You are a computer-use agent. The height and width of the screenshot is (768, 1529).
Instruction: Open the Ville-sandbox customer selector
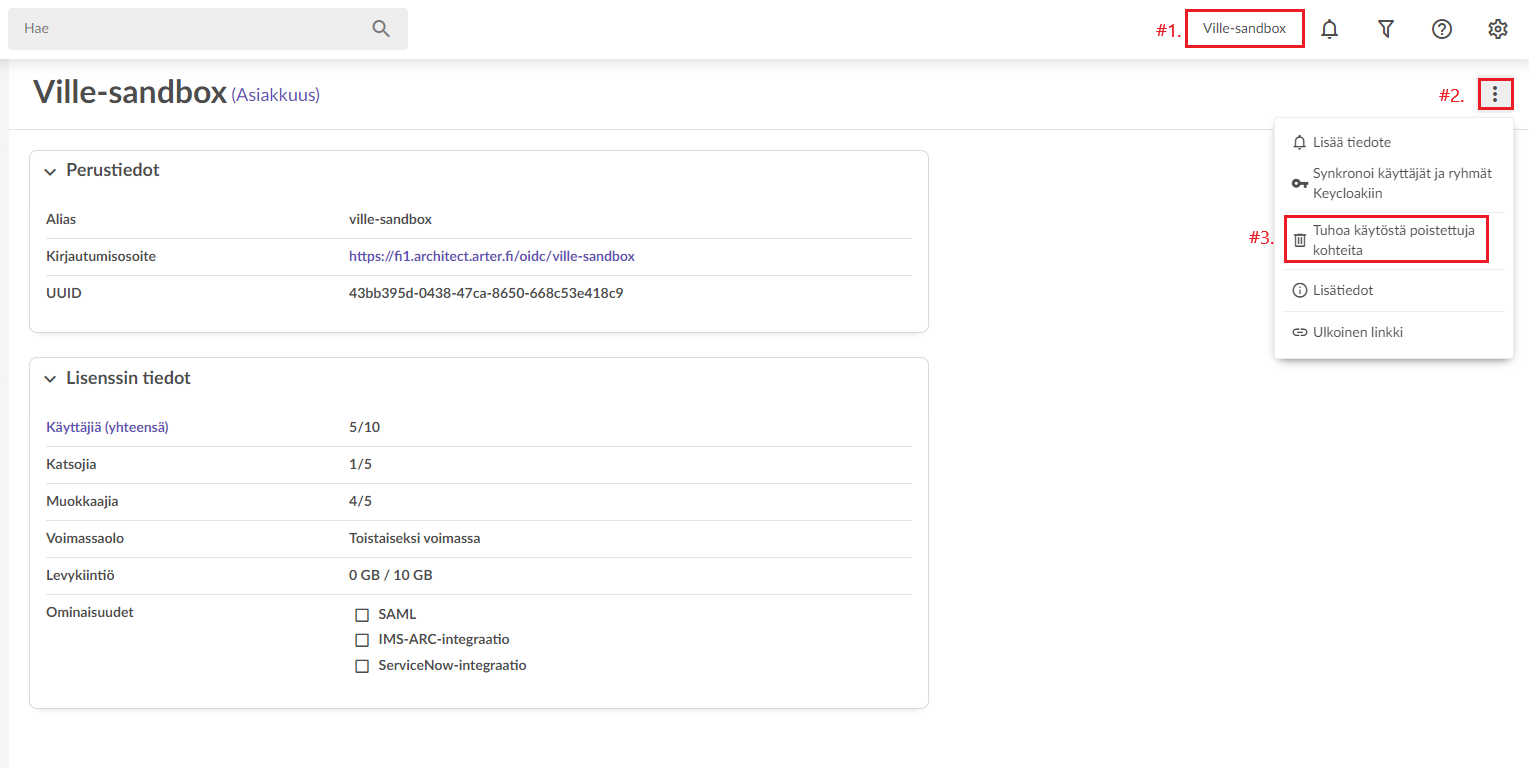click(1244, 29)
